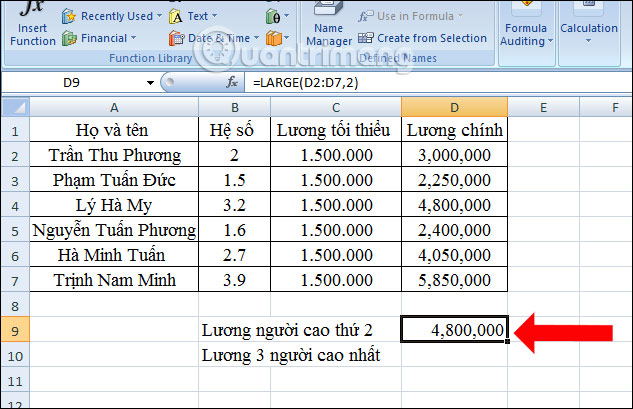Click salary cell 3,000,000
Screen dimensions: 633x409
(x=455, y=155)
